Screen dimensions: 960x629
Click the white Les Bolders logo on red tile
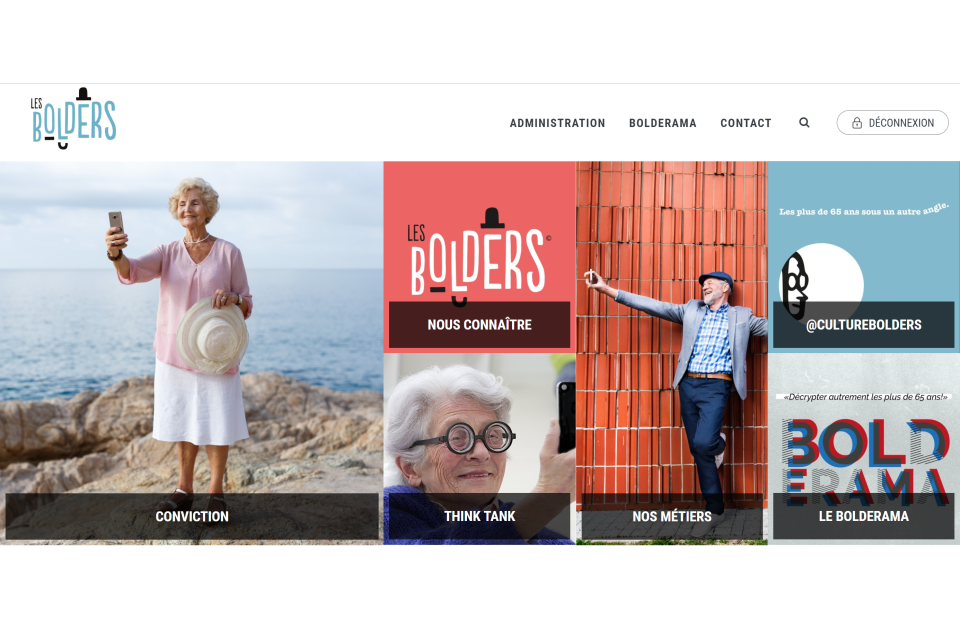[479, 256]
